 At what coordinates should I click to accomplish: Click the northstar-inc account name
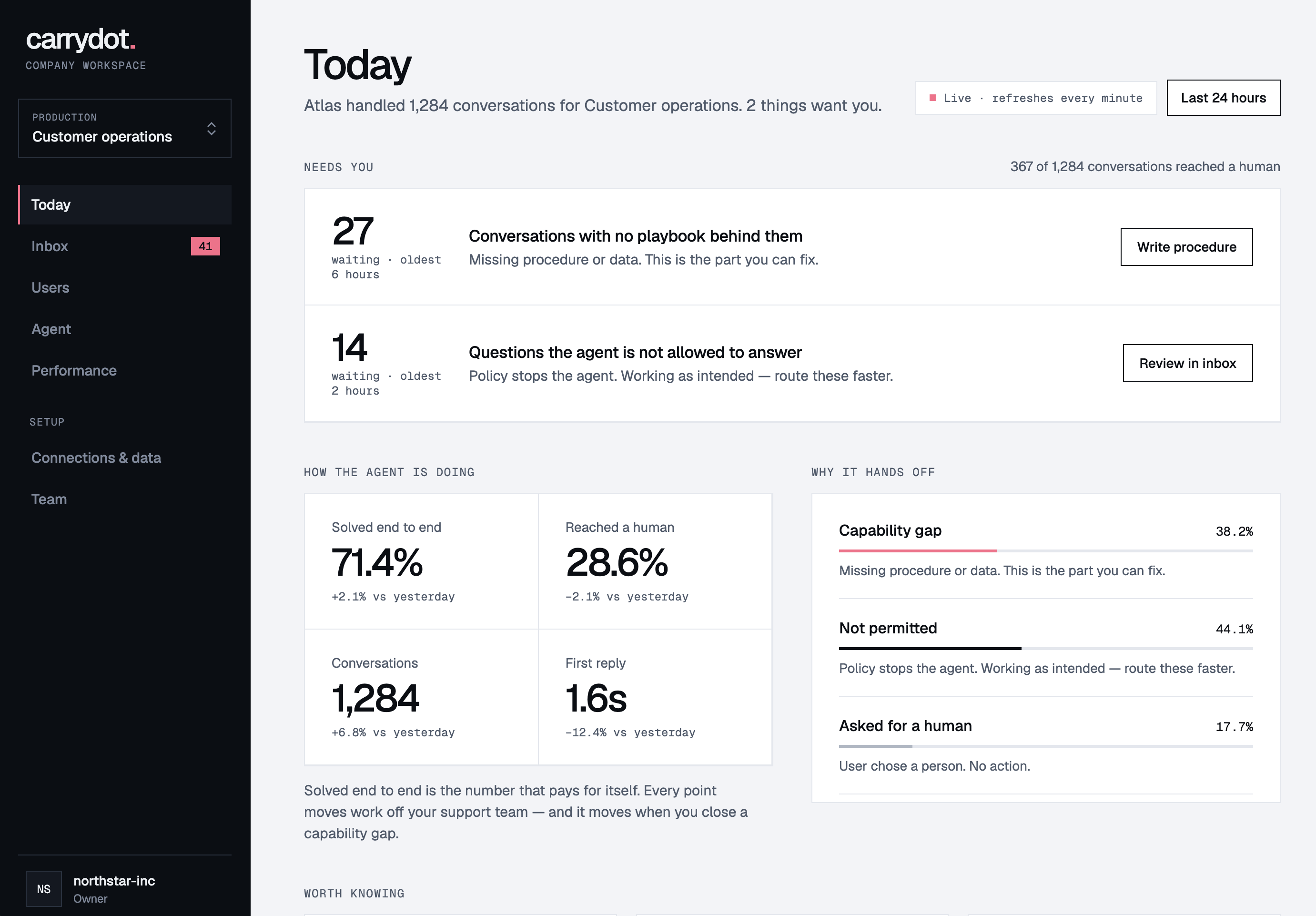114,881
